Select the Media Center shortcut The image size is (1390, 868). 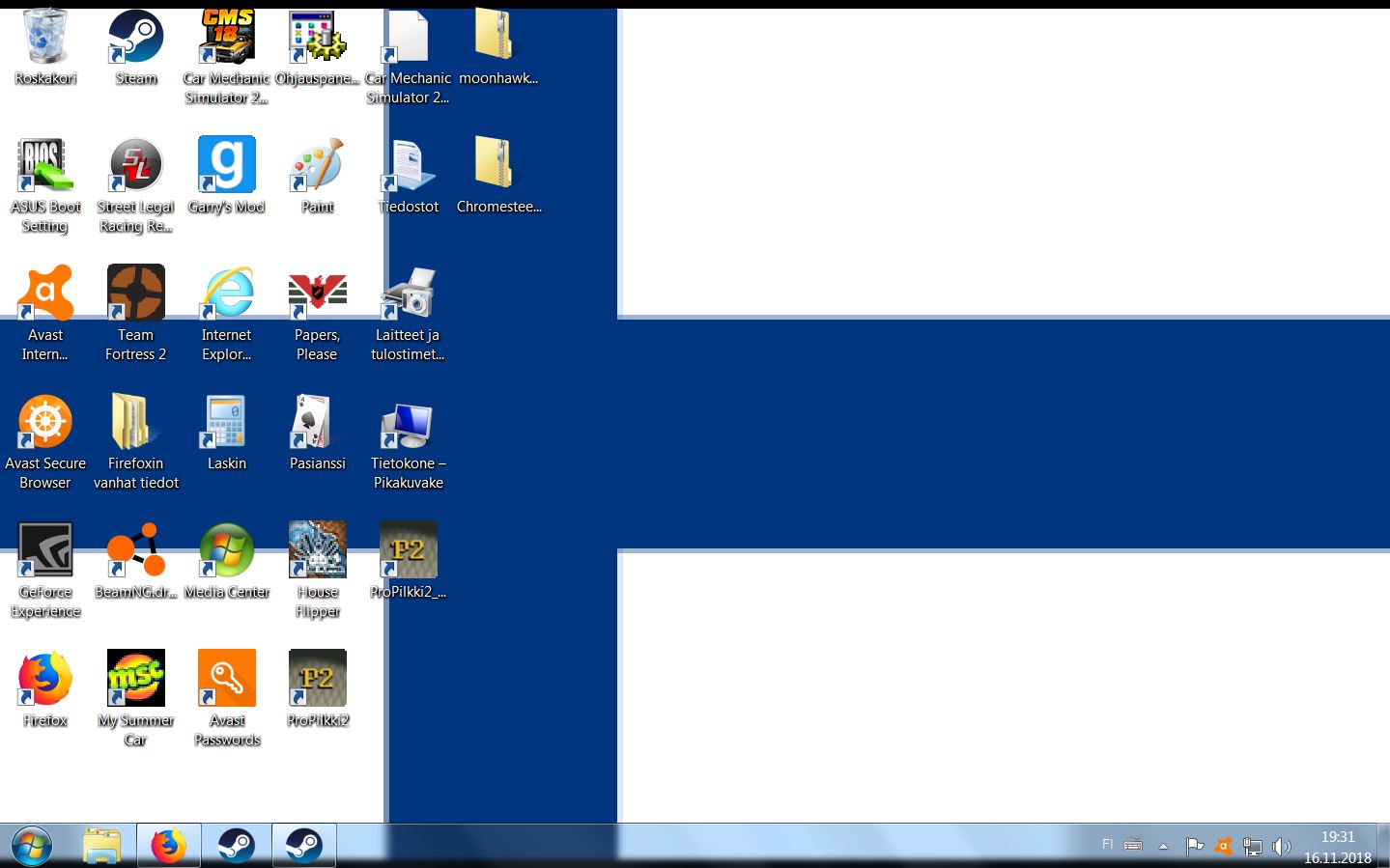(227, 562)
